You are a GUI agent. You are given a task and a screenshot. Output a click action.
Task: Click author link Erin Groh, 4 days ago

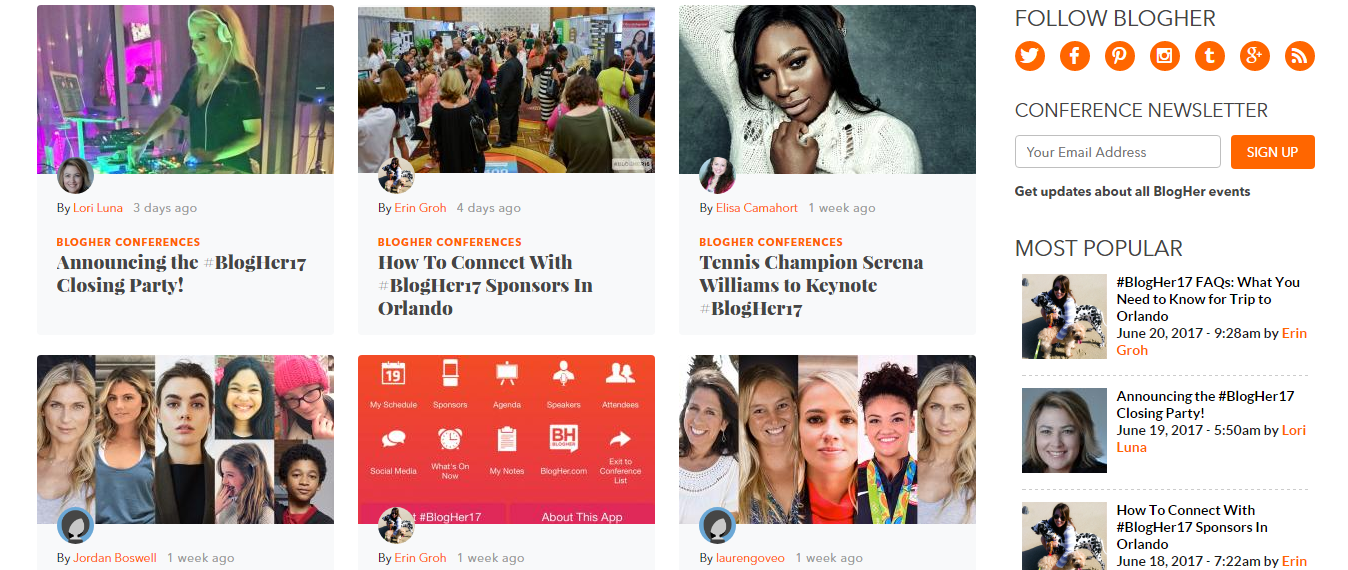(420, 208)
